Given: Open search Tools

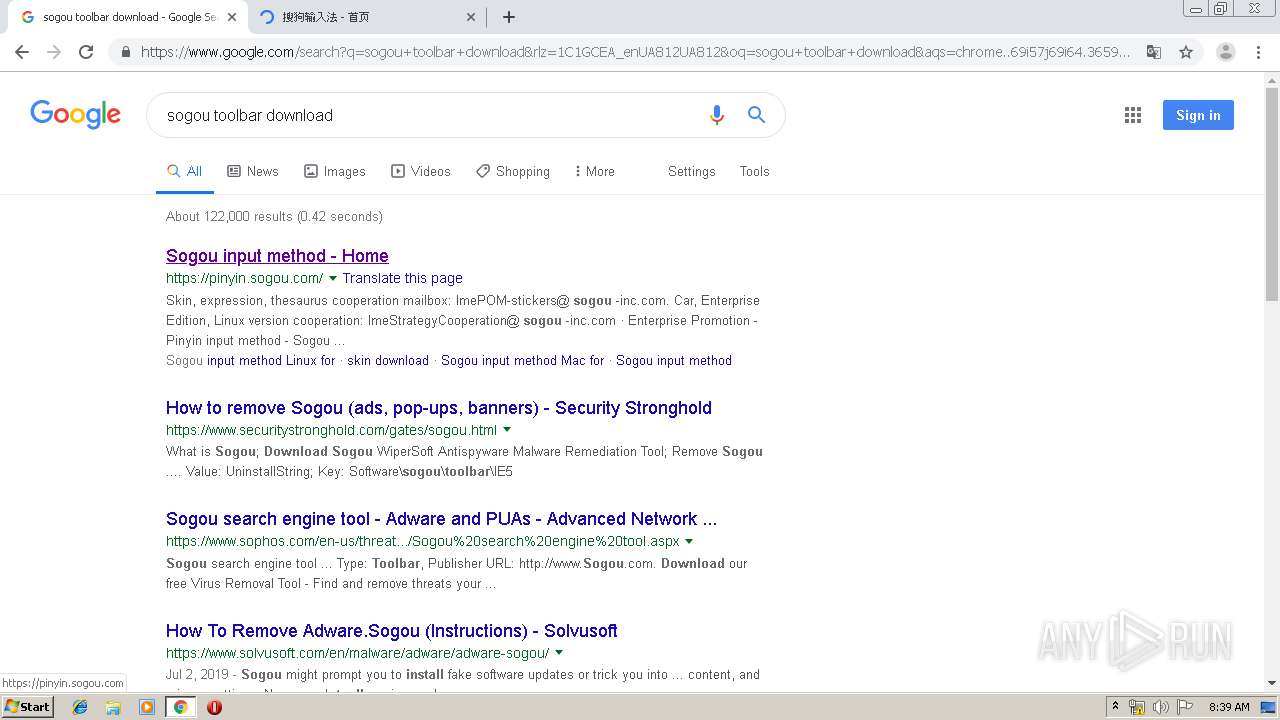Looking at the screenshot, I should click(x=754, y=171).
